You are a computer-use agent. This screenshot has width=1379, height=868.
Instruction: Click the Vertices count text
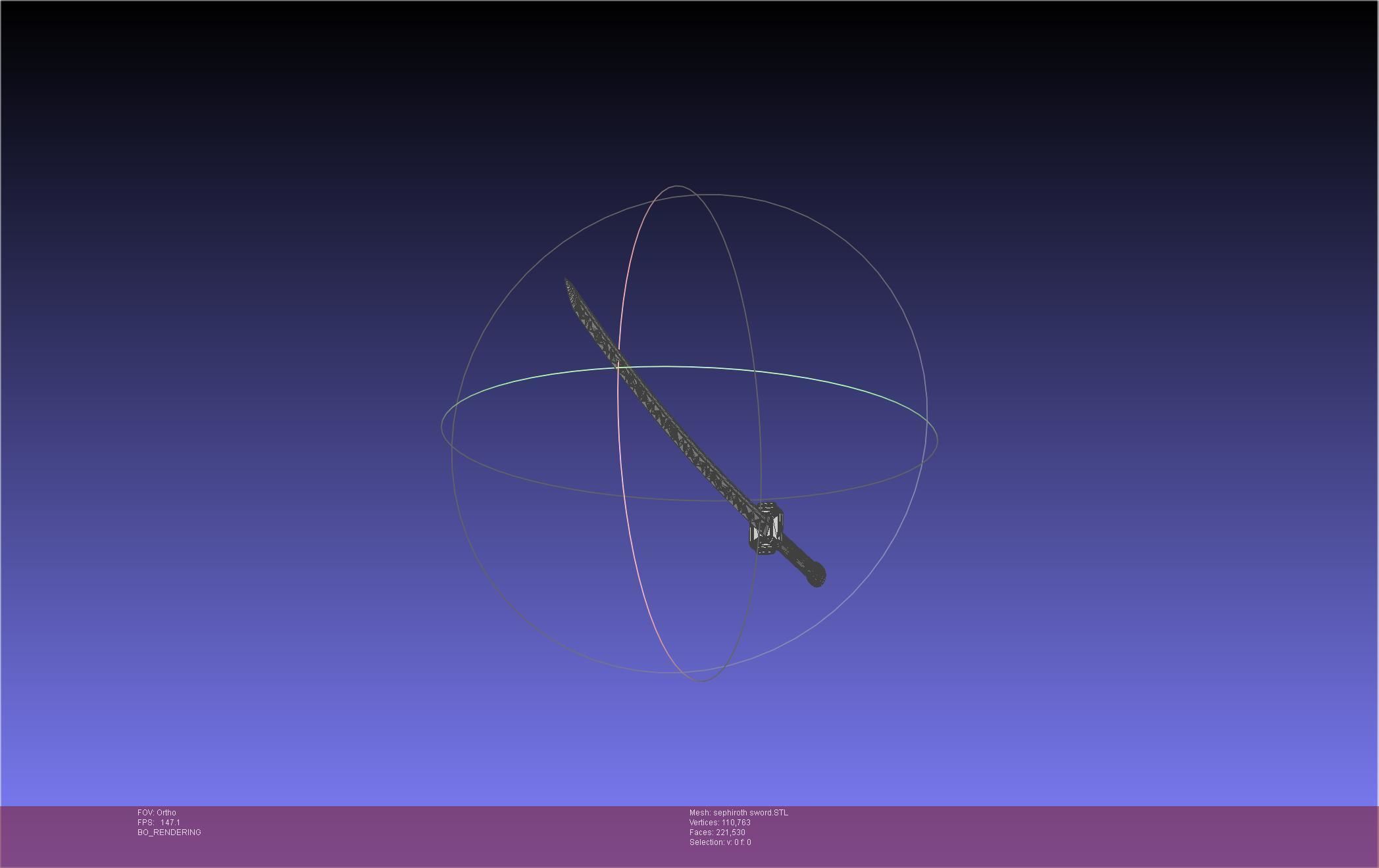pyautogui.click(x=720, y=823)
